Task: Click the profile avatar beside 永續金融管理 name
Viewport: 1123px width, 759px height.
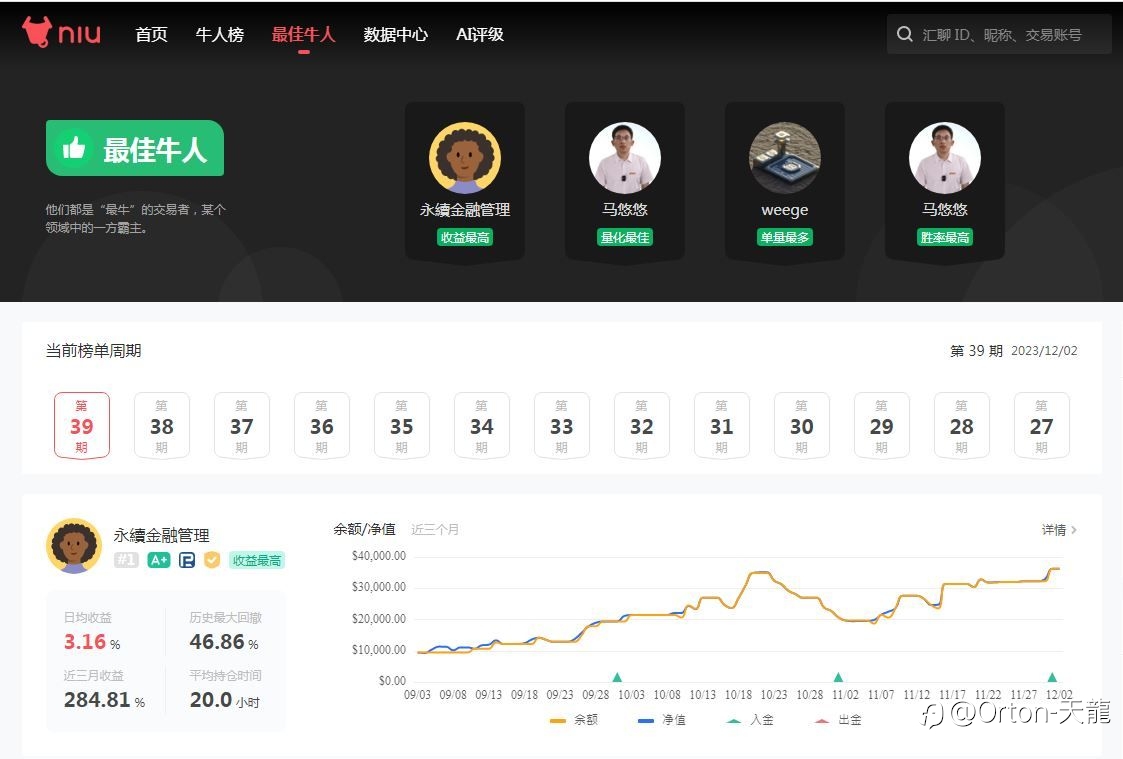Action: click(x=74, y=546)
